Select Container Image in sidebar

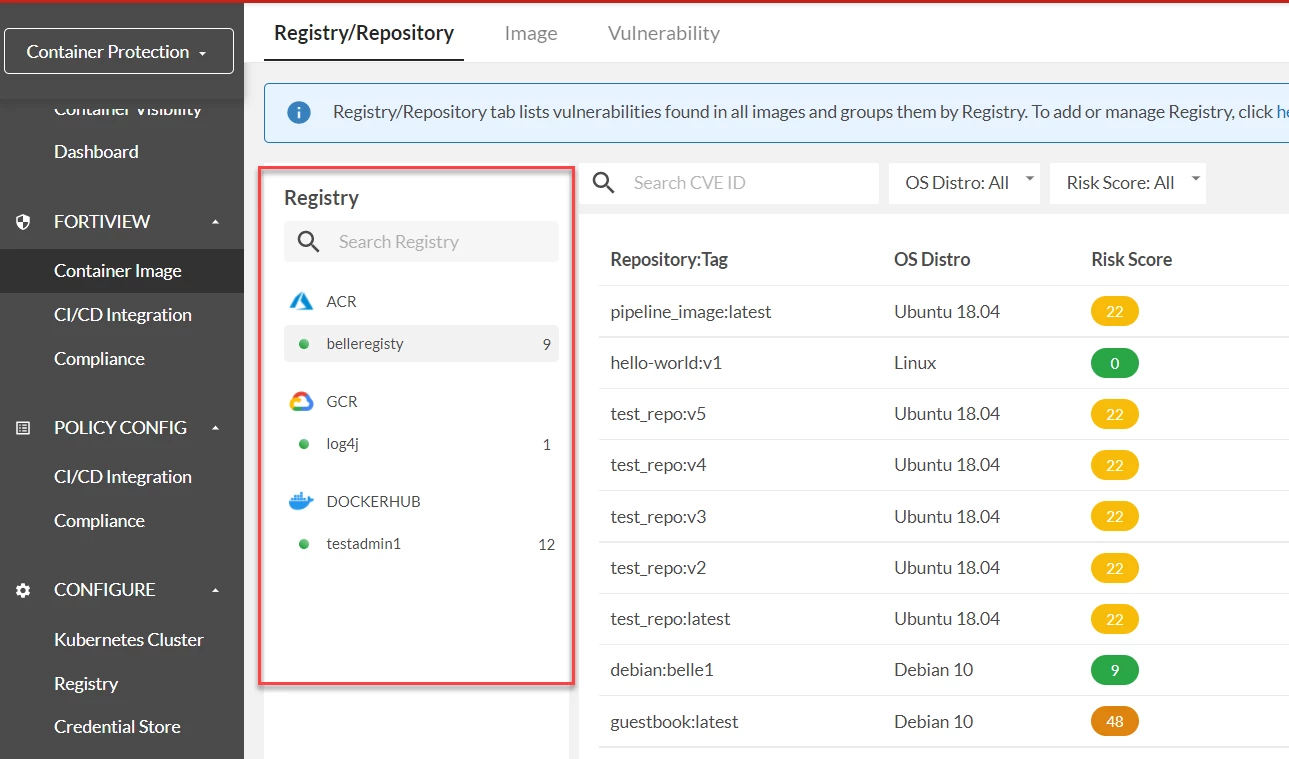(x=122, y=271)
